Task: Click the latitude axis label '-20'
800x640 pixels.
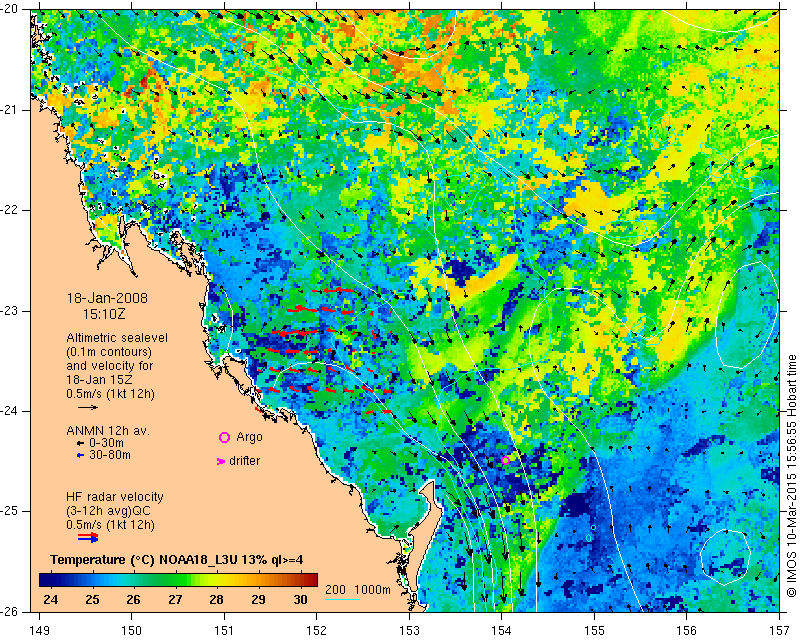Action: point(9,9)
